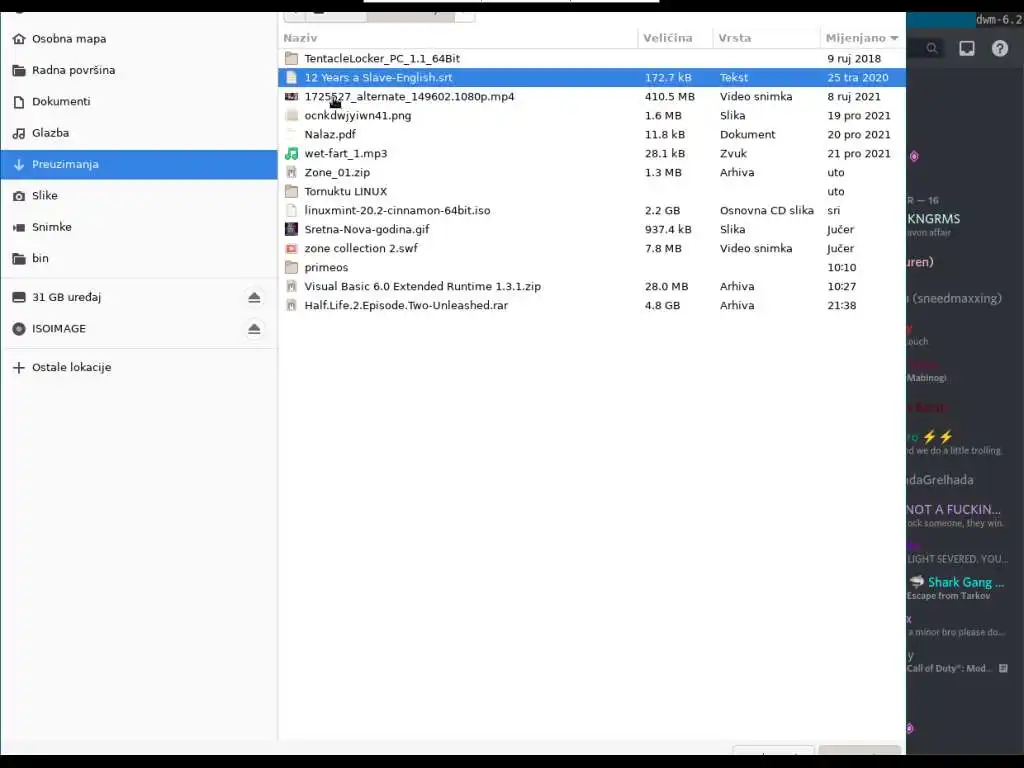Sort files by Vrsta column
This screenshot has height=768, width=1024.
(766, 38)
